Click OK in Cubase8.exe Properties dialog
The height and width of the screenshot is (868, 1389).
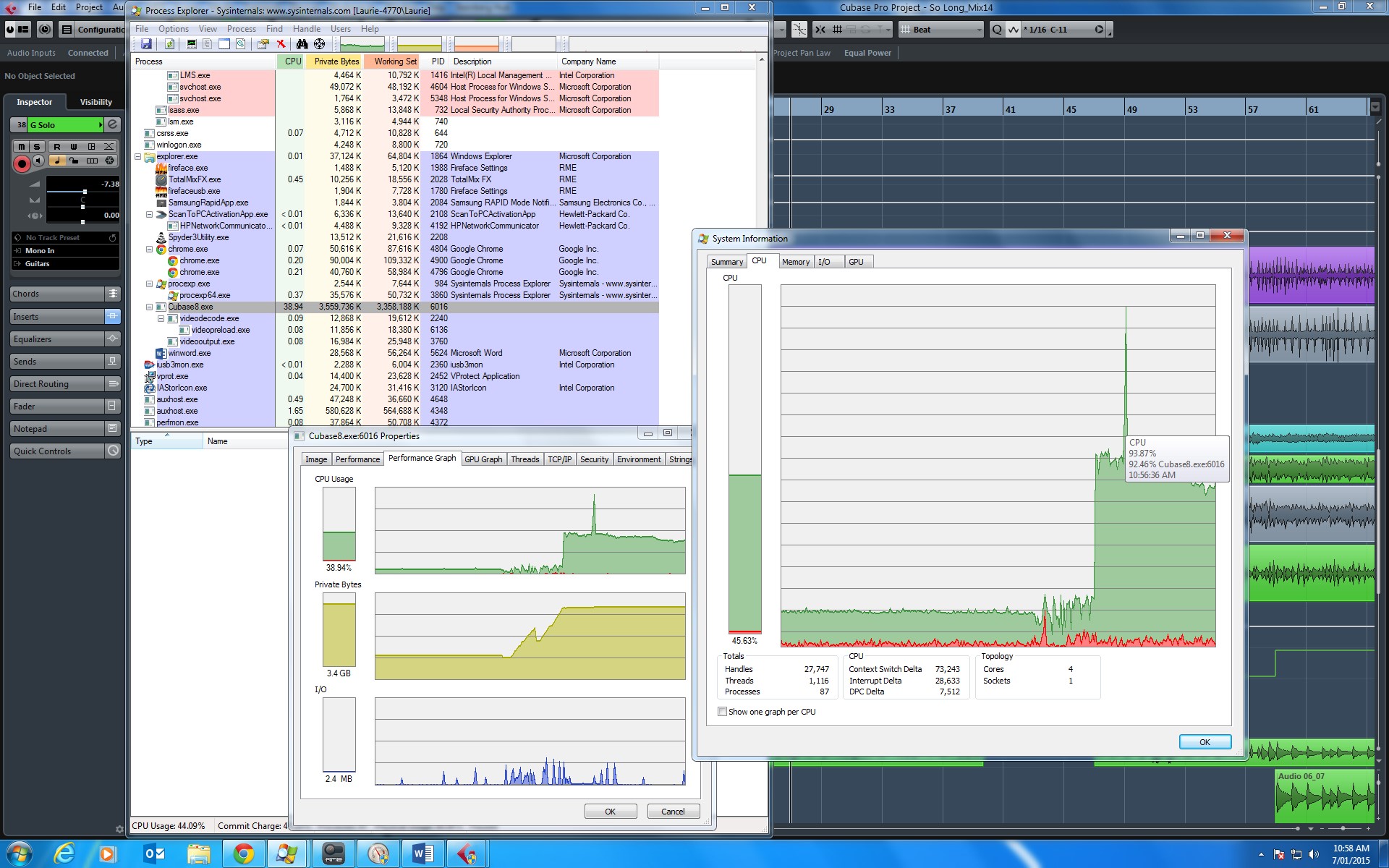tap(610, 812)
